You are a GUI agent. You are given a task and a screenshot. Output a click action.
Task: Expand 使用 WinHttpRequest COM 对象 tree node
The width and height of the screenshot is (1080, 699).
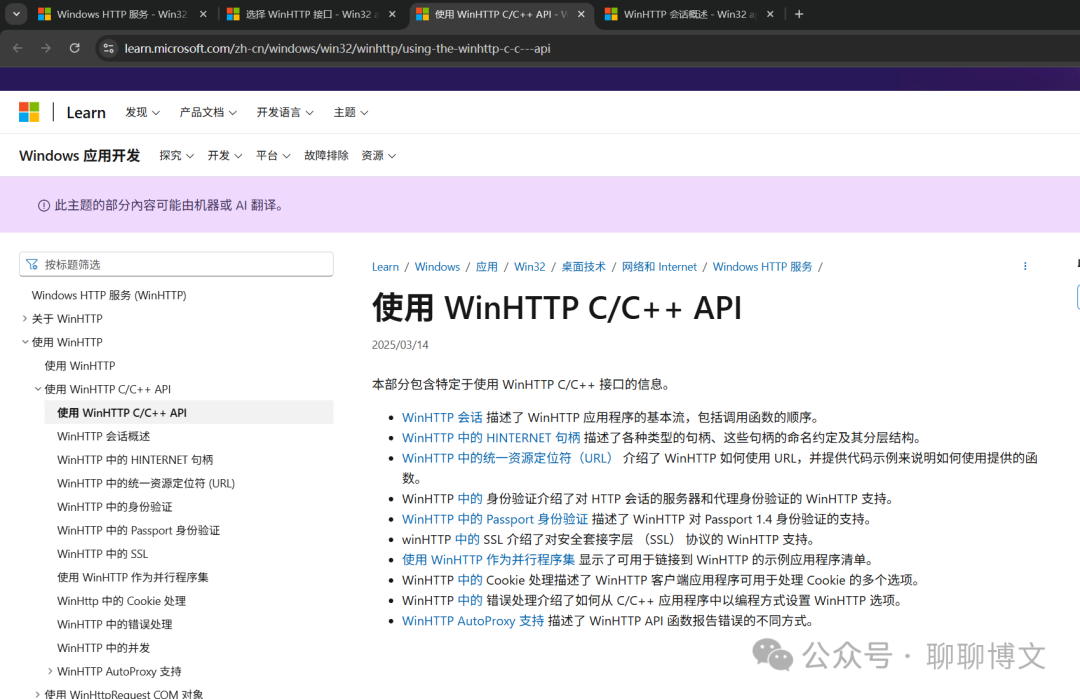37,693
